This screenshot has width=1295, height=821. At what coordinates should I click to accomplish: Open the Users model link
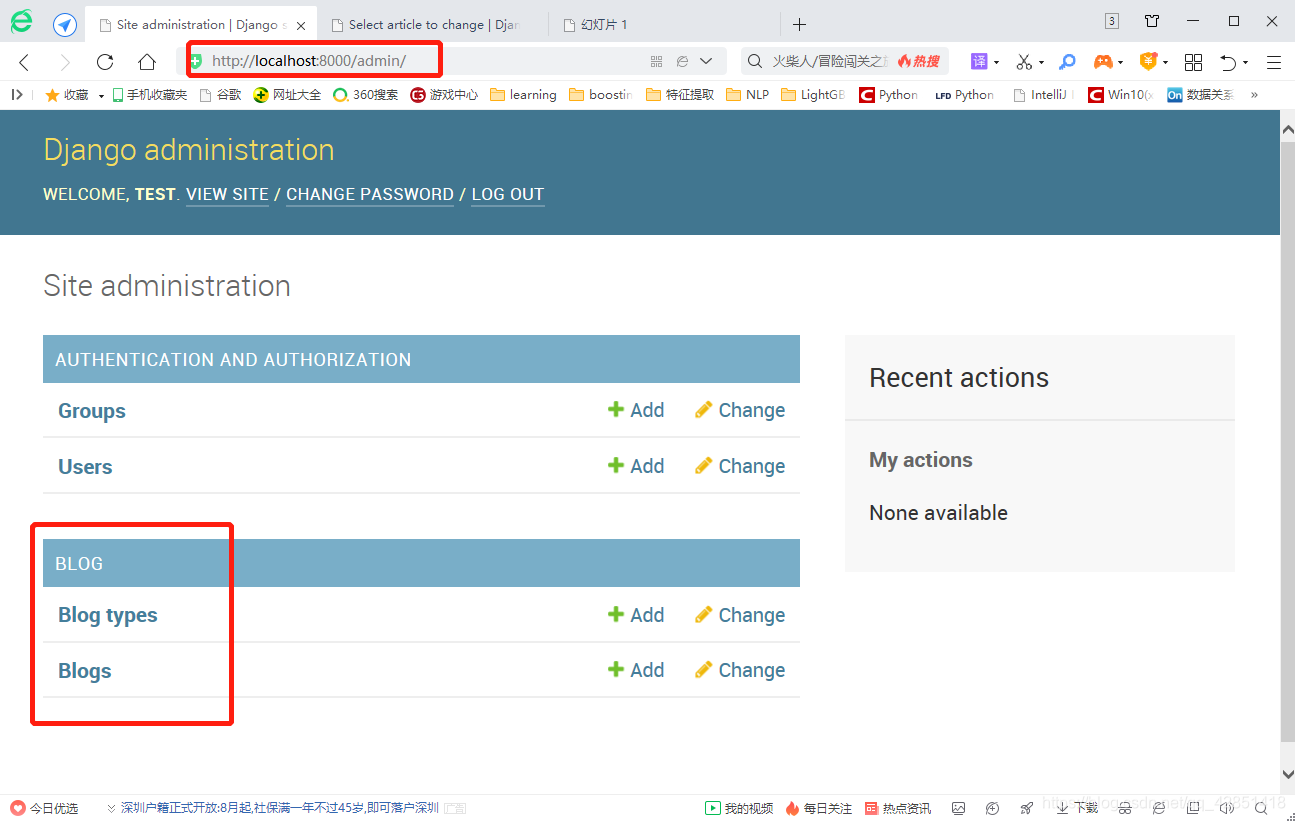coord(85,467)
